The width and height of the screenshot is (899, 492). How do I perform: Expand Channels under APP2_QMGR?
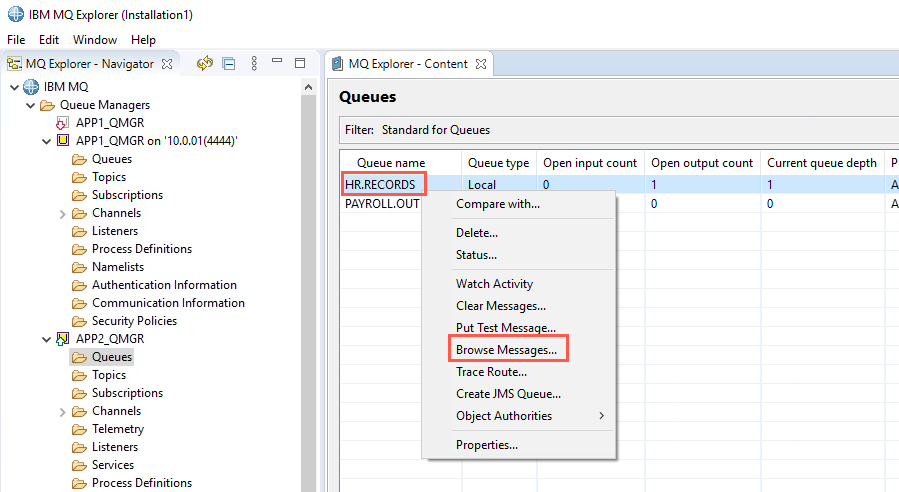click(x=62, y=412)
